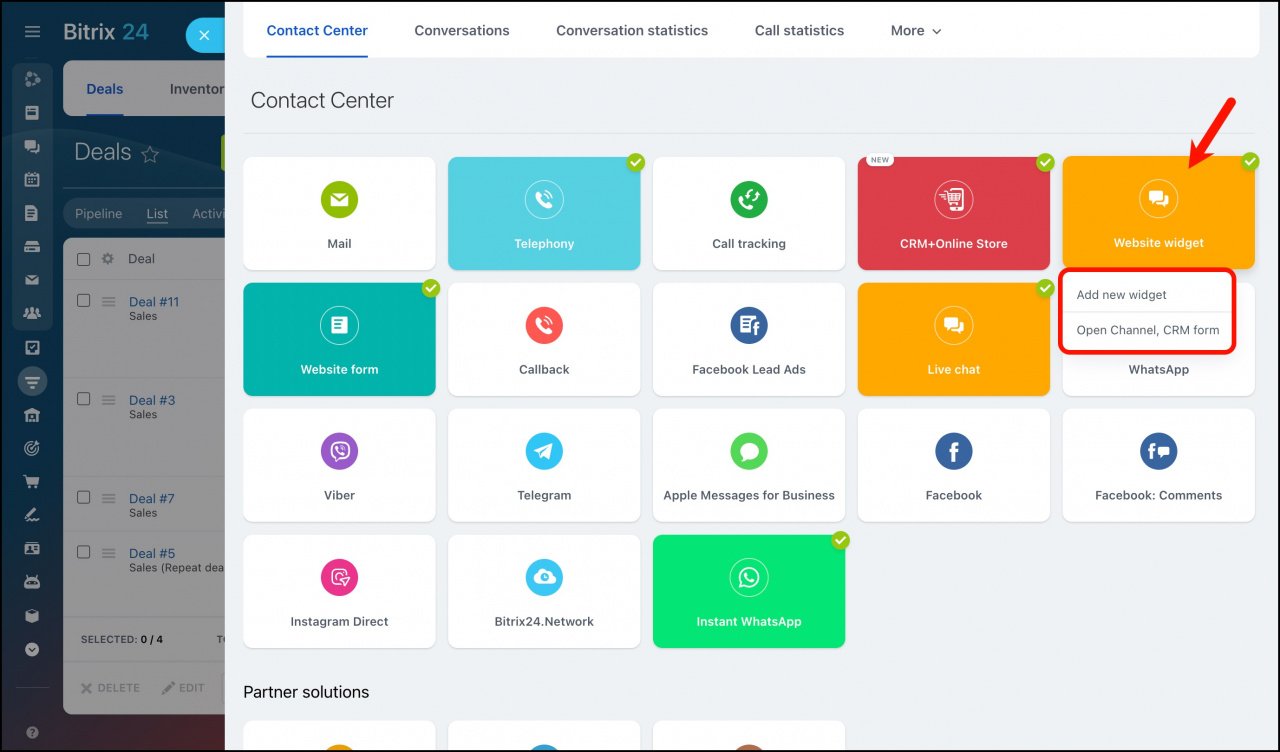Open the Deal #5 row actions menu
The height and width of the screenshot is (752, 1280).
coord(109,553)
